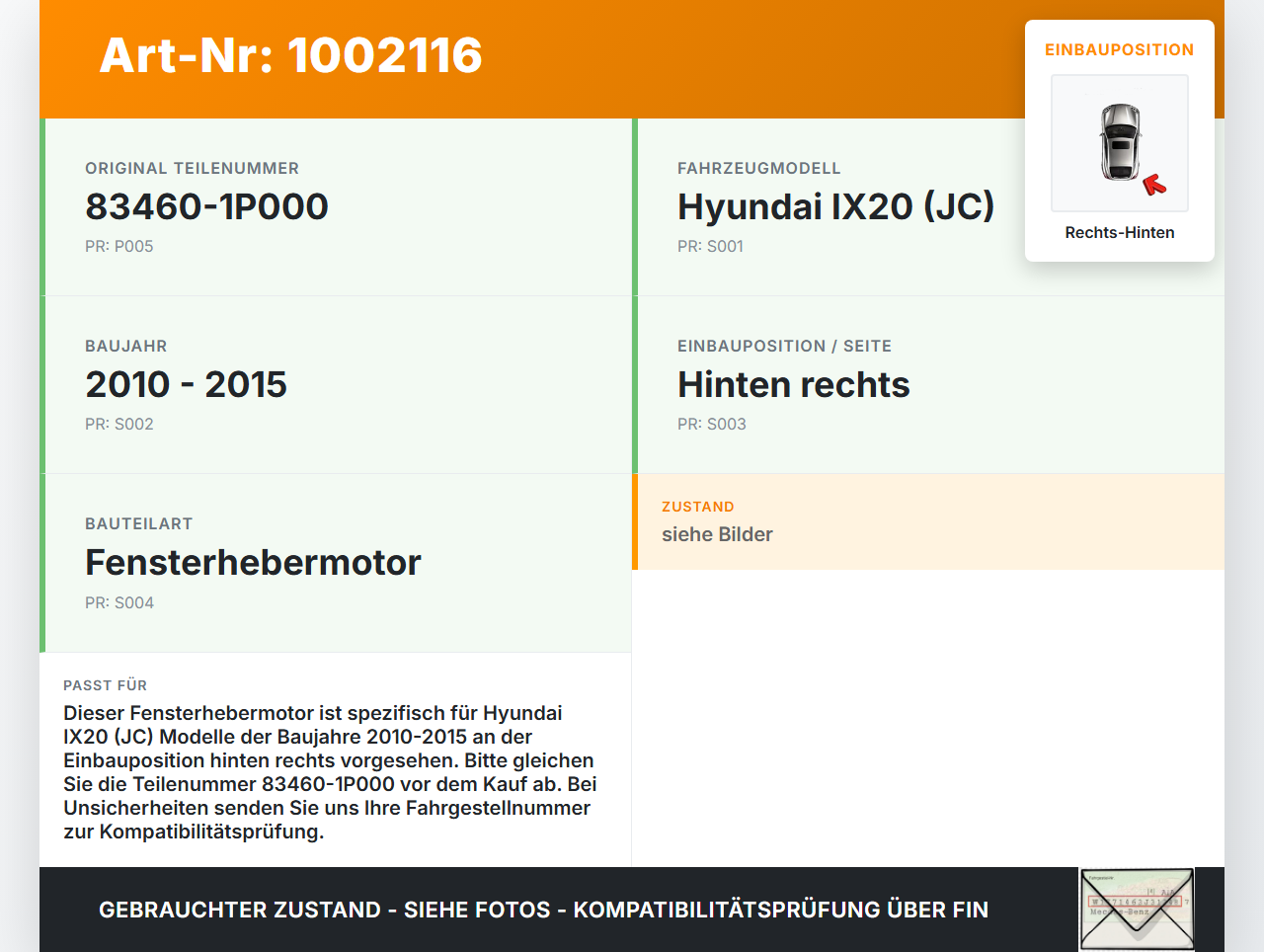Screen dimensions: 1264x952
Task: Click the envelope icon with Fahrgestellnummer document
Action: click(1136, 908)
